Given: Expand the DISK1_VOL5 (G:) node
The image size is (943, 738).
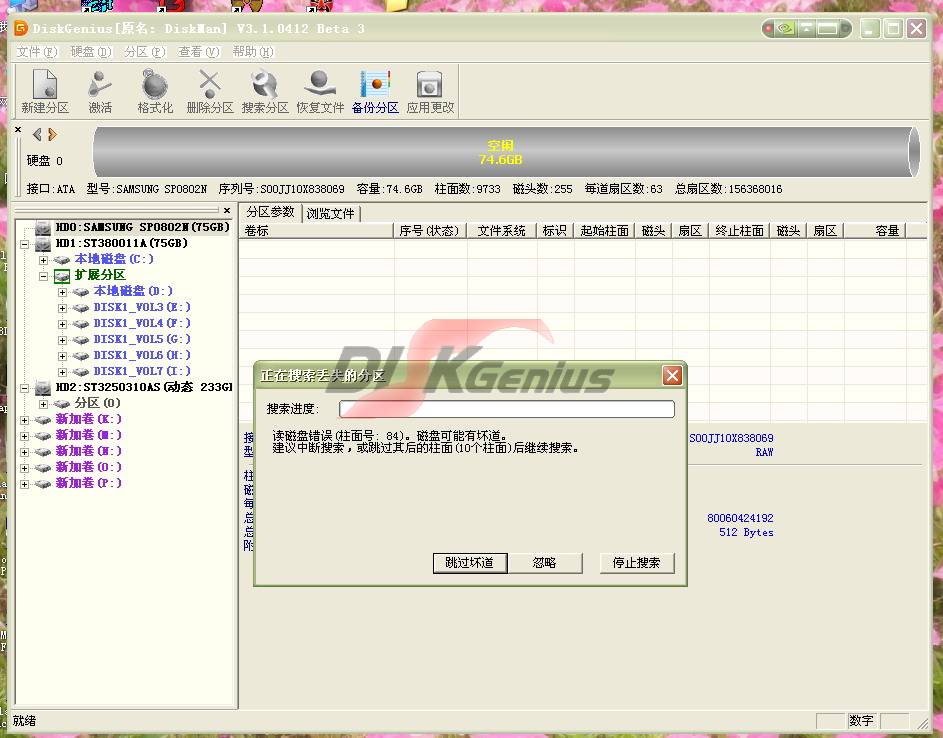Looking at the screenshot, I should click(63, 340).
